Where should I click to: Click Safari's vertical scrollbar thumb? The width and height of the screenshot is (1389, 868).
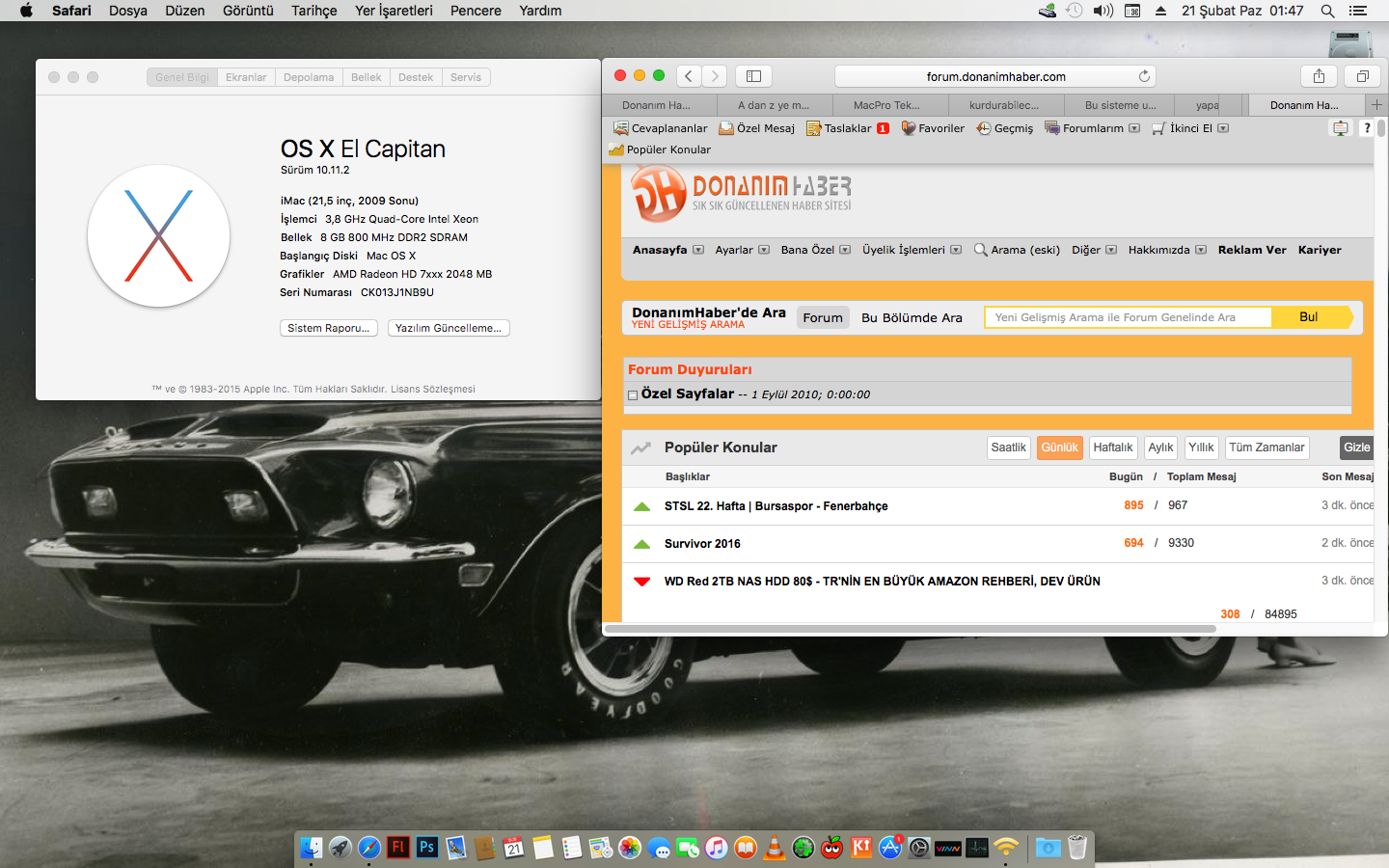tap(1381, 129)
